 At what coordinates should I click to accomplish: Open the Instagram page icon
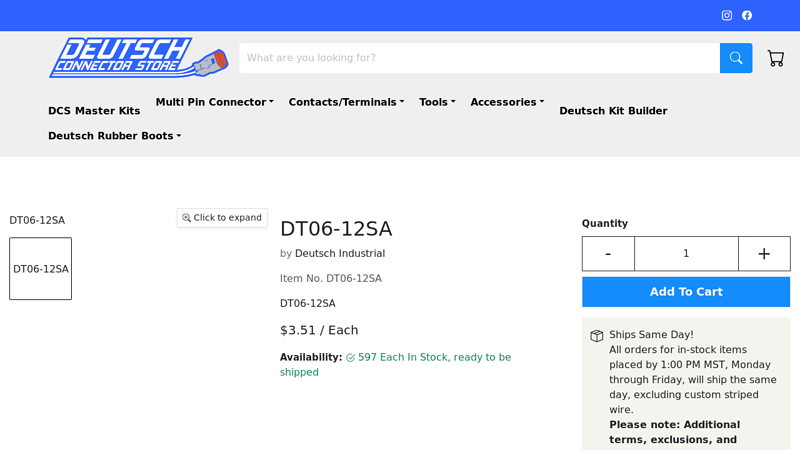[727, 16]
